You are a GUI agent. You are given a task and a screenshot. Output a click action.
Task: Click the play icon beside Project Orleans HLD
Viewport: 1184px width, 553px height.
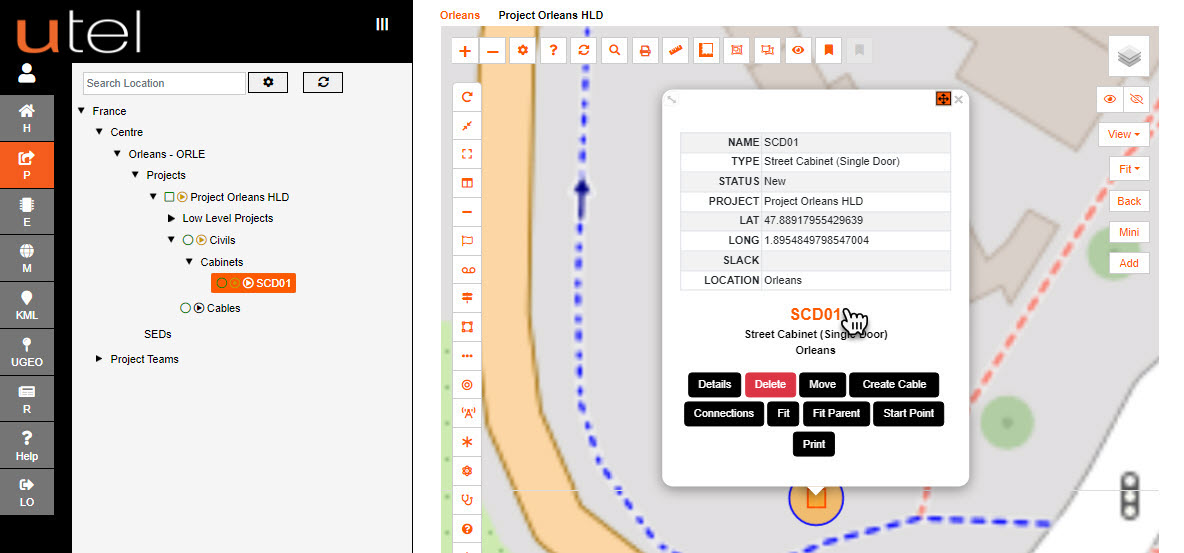click(x=182, y=197)
